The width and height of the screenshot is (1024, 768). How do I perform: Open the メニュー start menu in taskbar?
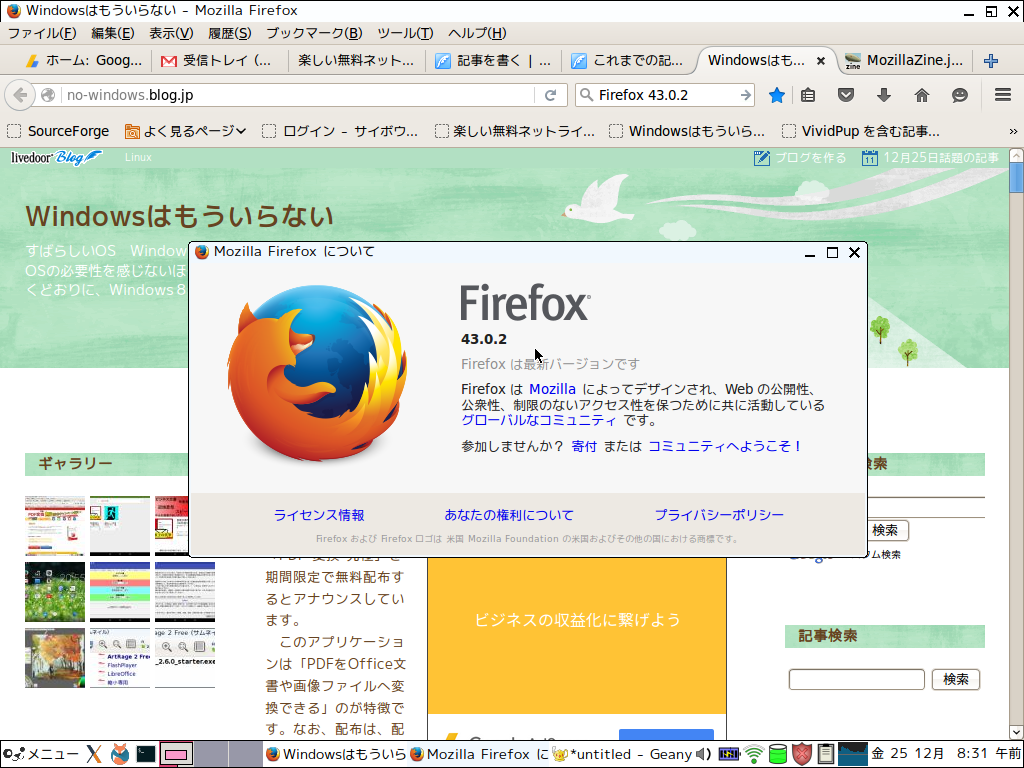(x=42, y=754)
